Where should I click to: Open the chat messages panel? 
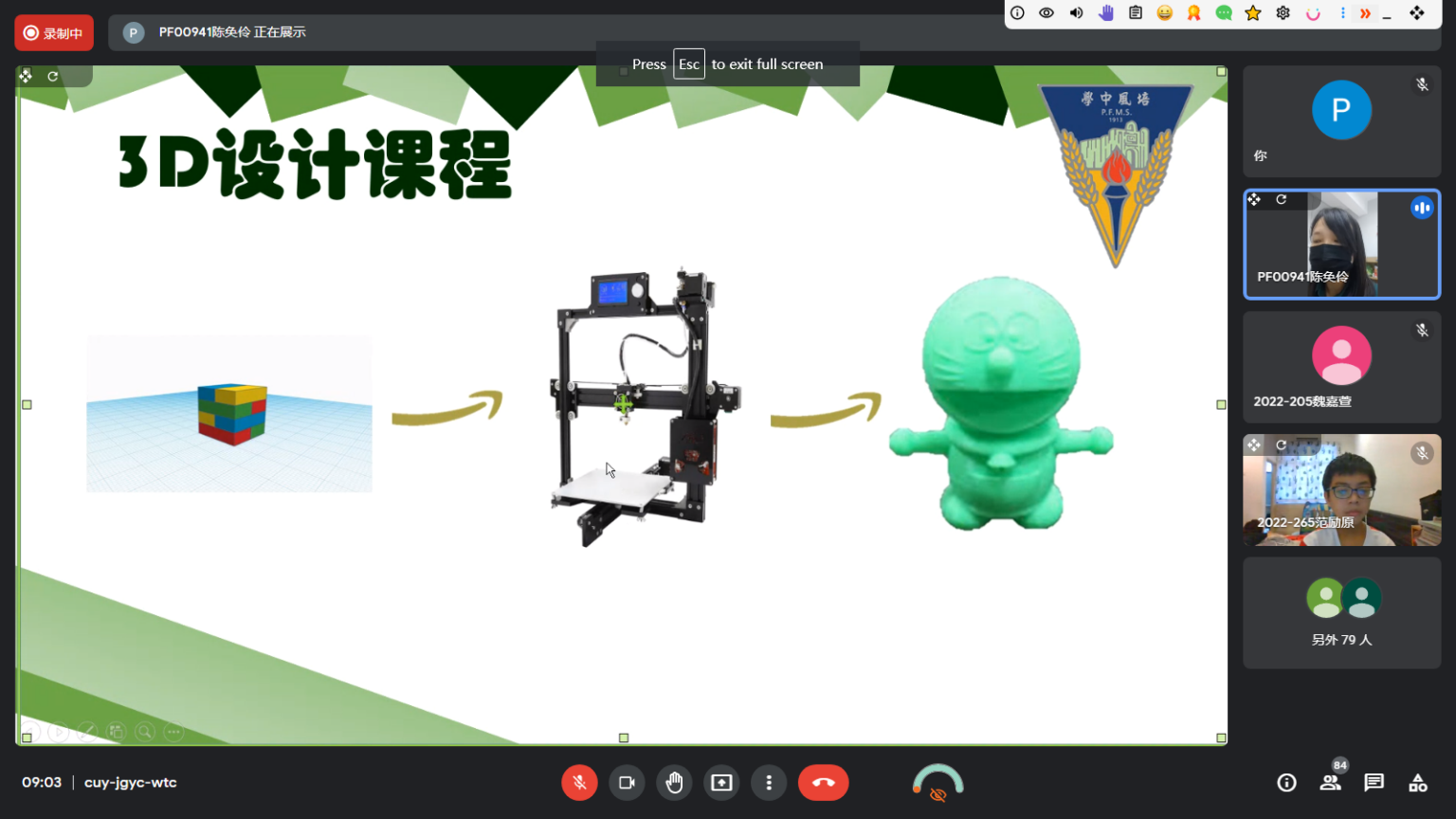(1374, 783)
